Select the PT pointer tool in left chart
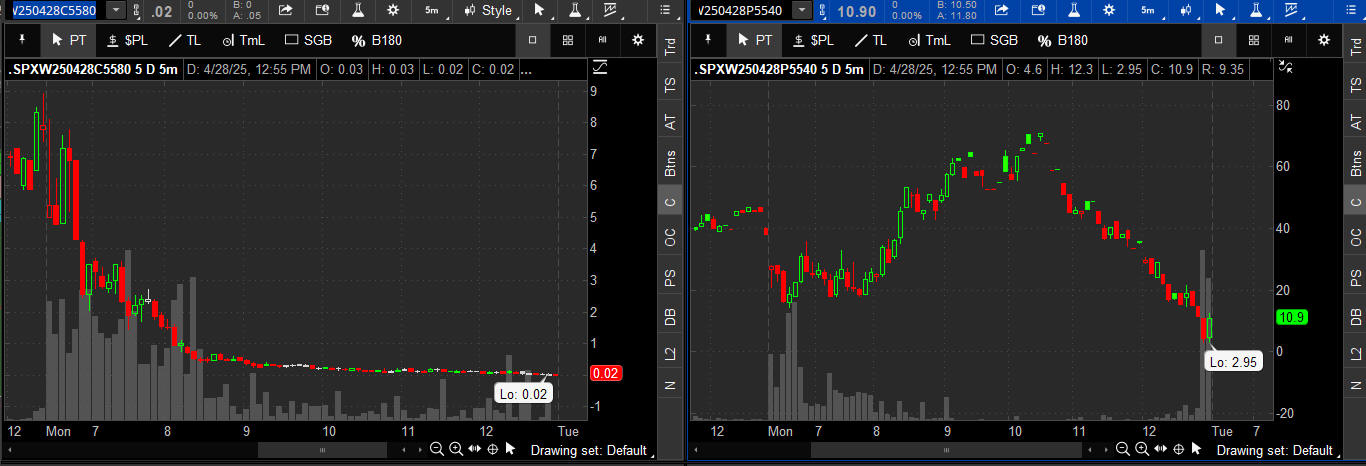1366x466 pixels. pyautogui.click(x=69, y=41)
